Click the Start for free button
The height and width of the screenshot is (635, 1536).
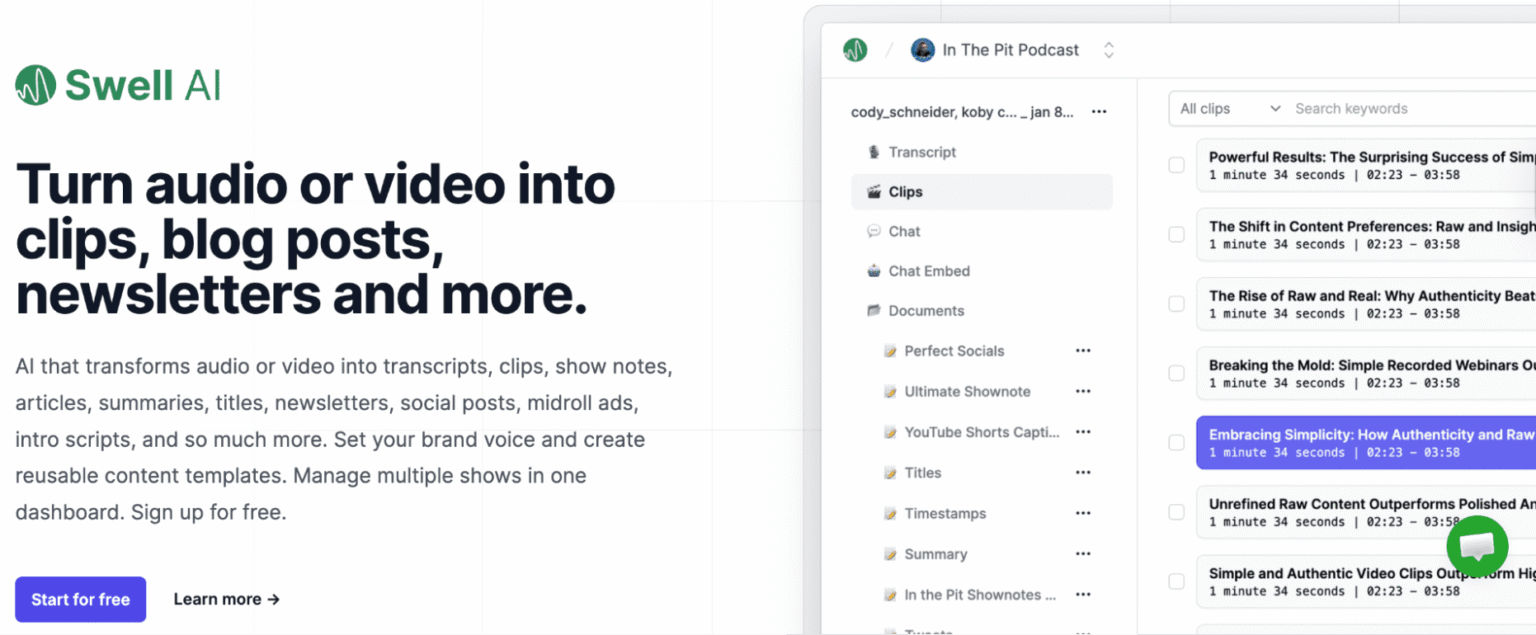80,600
